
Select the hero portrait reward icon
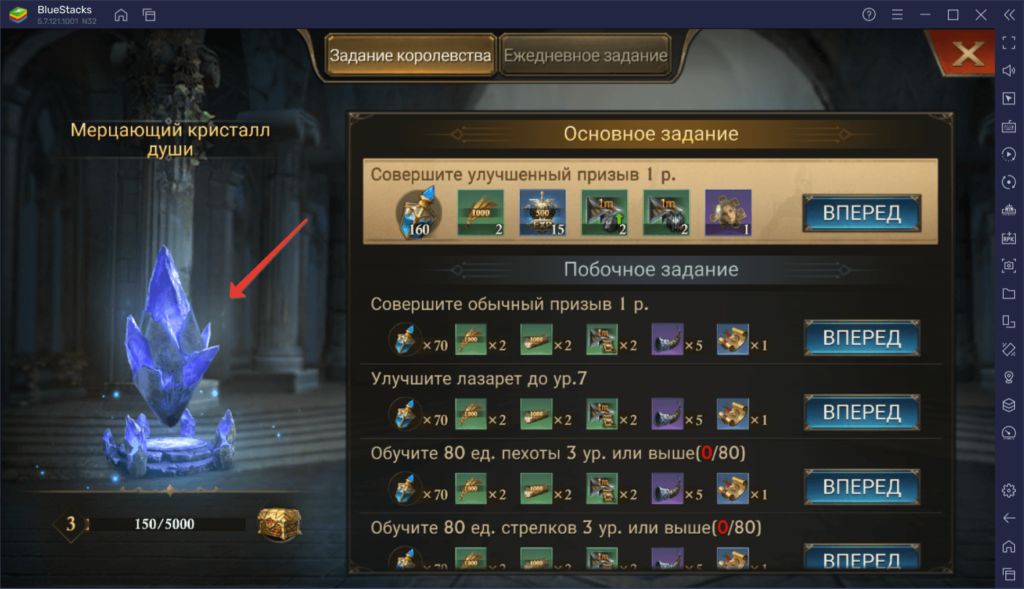[728, 213]
